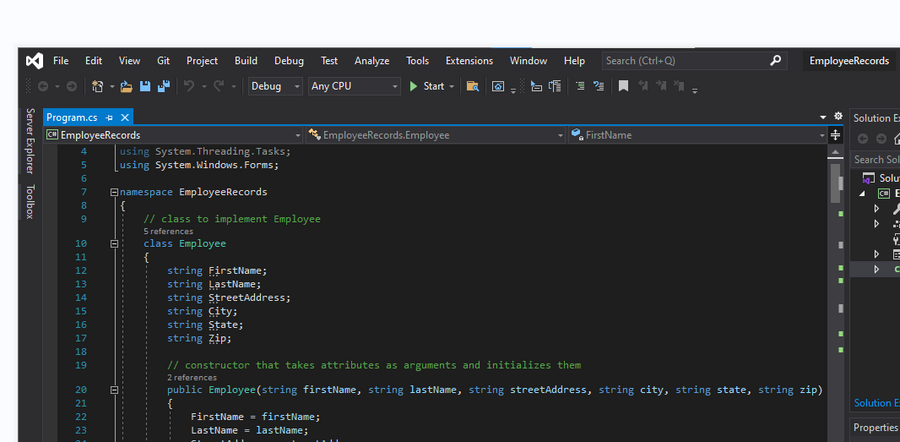Open the Git menu
This screenshot has height=442, width=900.
click(x=163, y=61)
